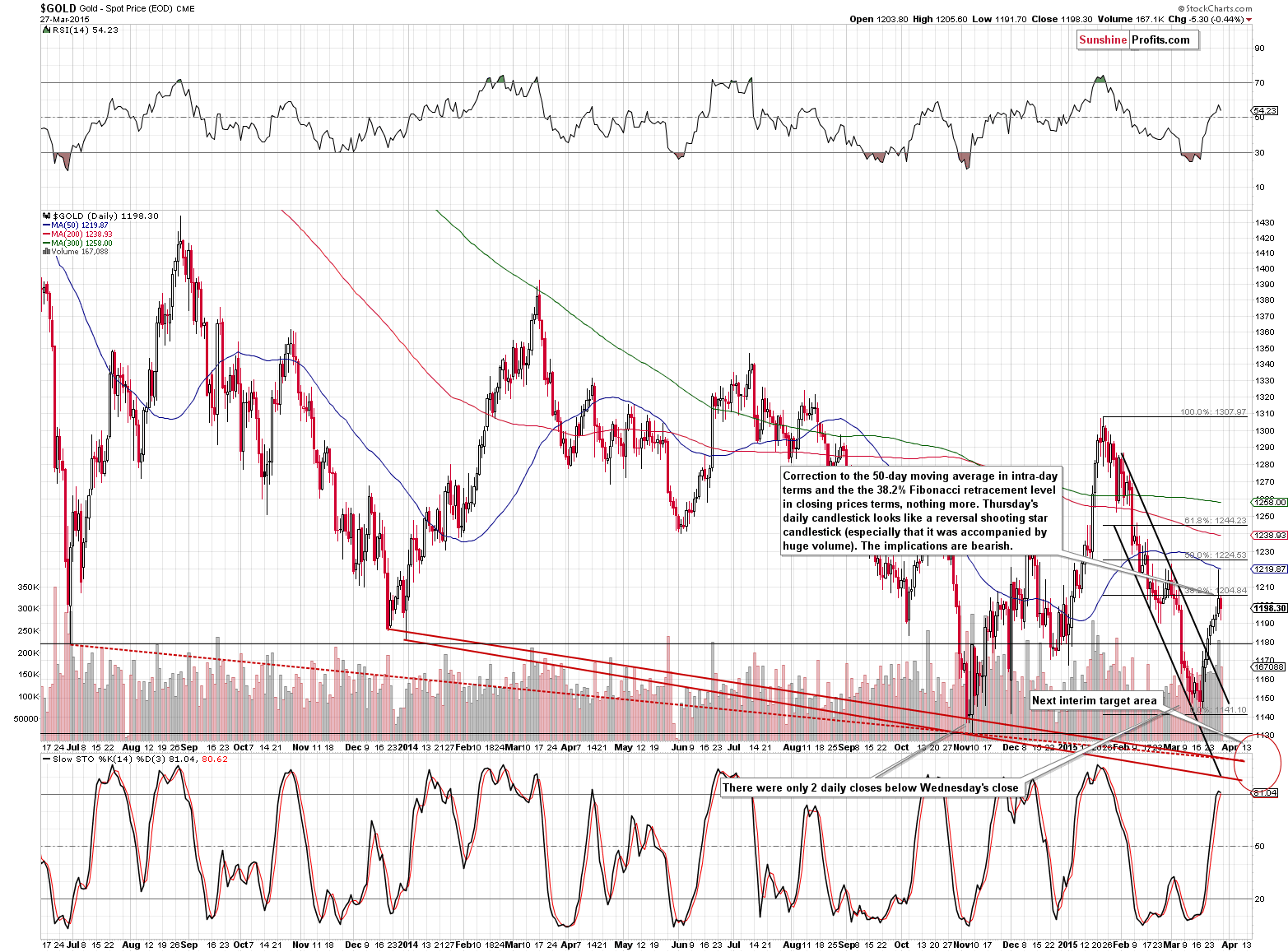Open the Sunshine Profits.com logo
This screenshot has width=1288, height=952.
(x=1138, y=39)
